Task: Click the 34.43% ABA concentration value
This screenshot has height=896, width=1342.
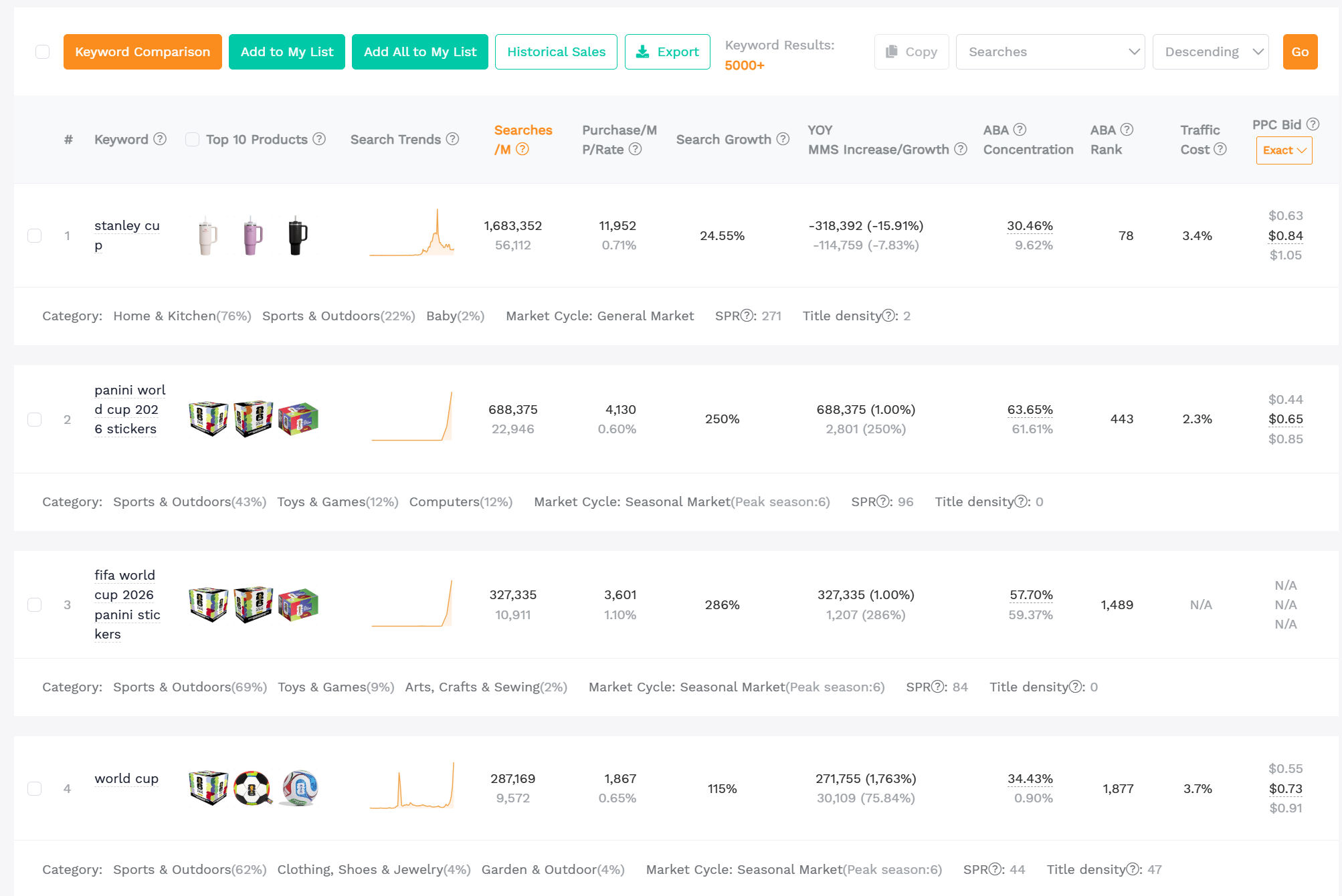Action: pyautogui.click(x=1030, y=778)
